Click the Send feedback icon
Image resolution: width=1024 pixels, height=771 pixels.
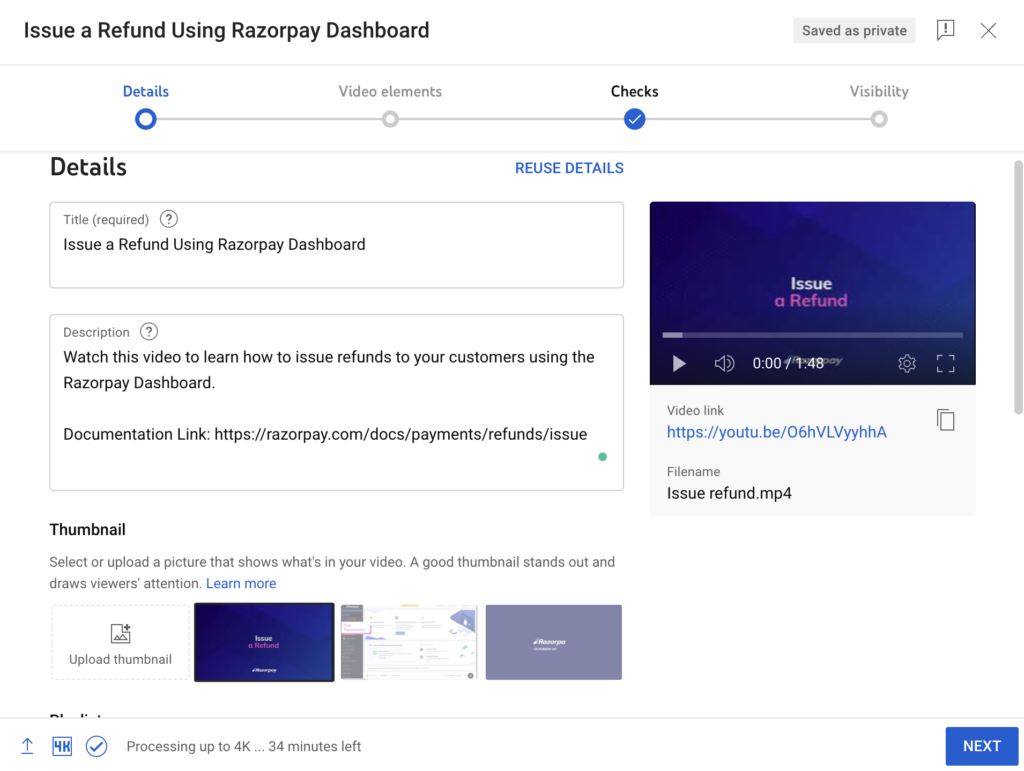(x=945, y=30)
